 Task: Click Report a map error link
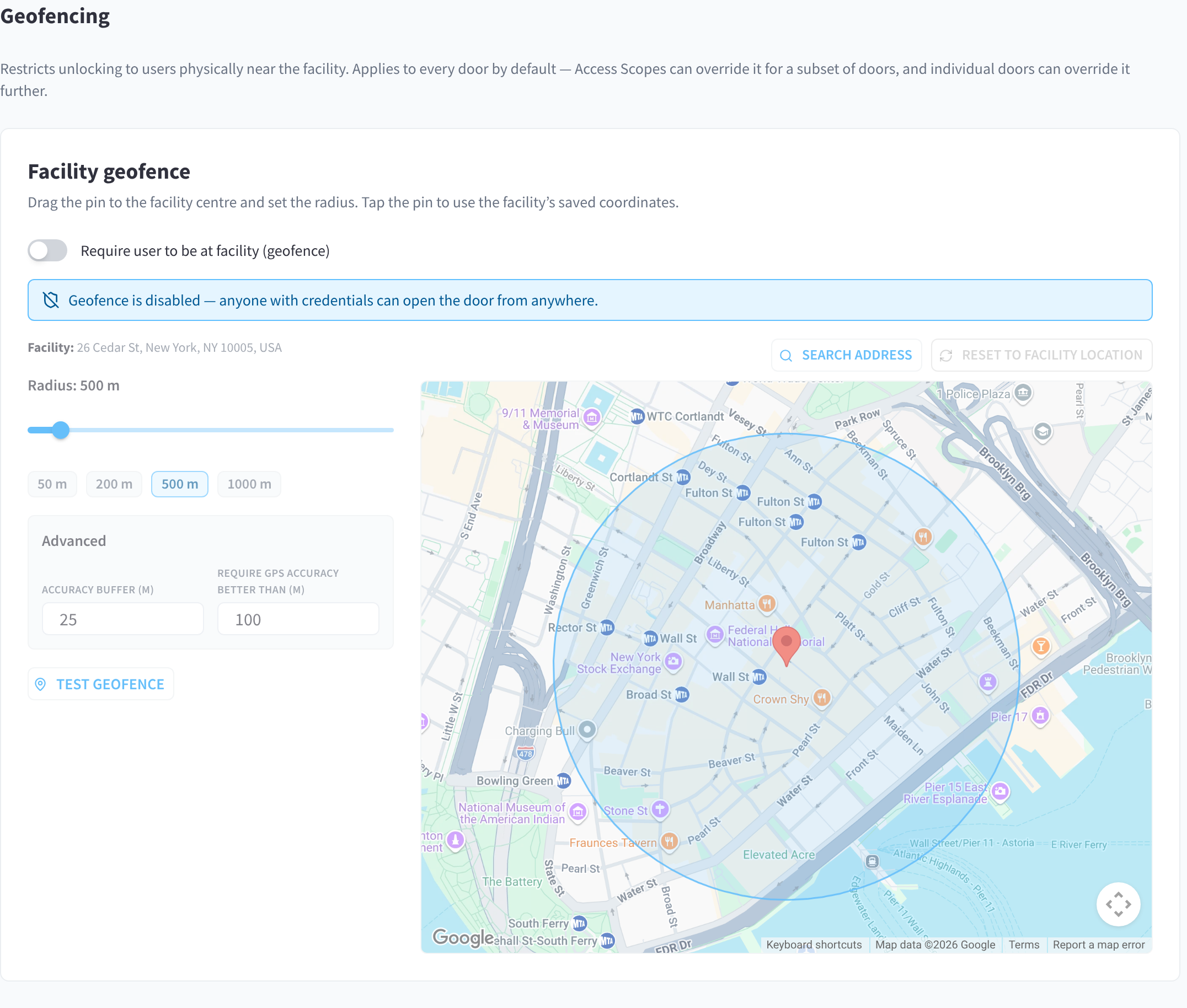click(x=1098, y=945)
